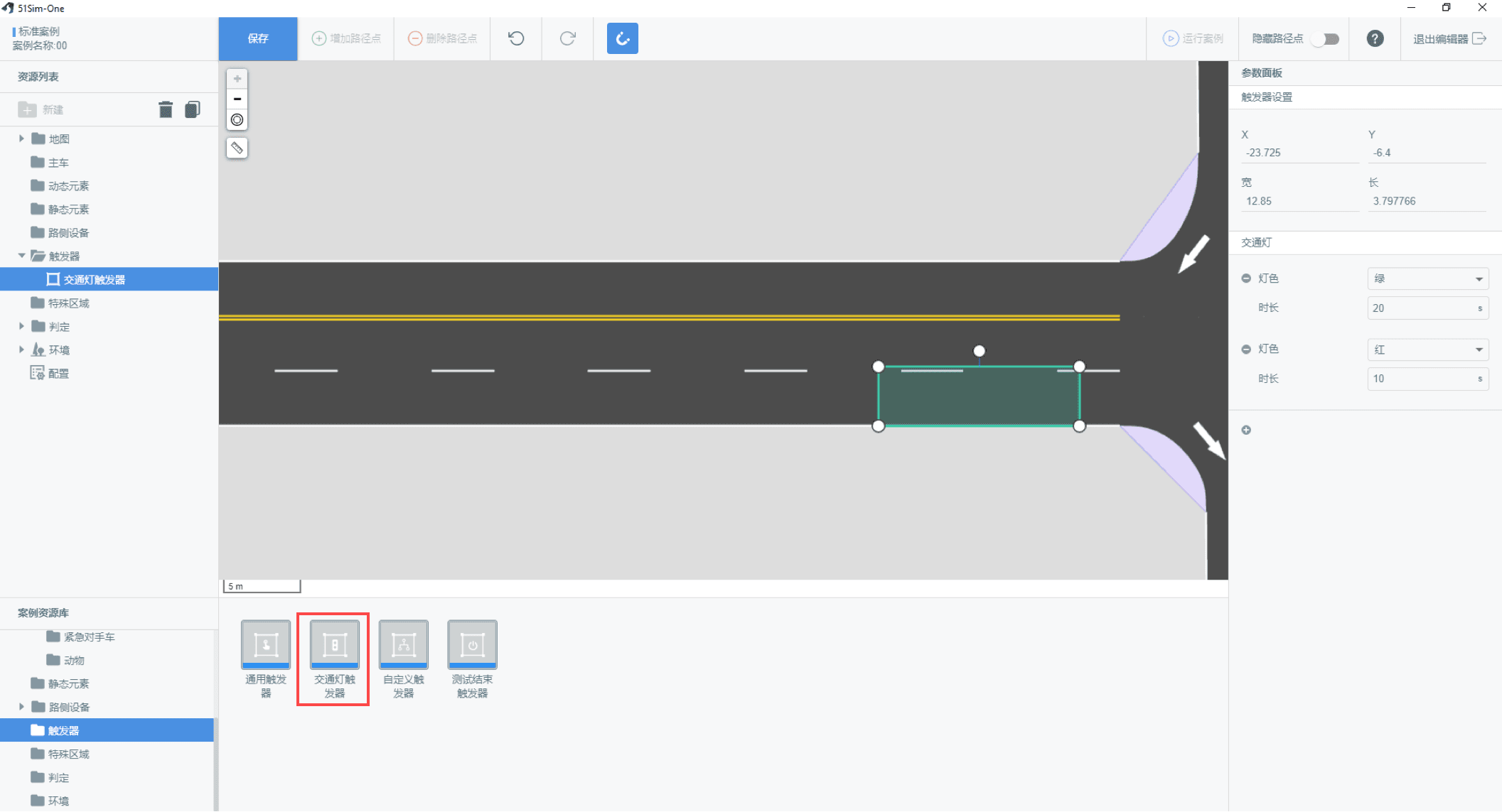Screen dimensions: 1502x812
Task: Click the teal trigger region on road
Action: [x=979, y=396]
